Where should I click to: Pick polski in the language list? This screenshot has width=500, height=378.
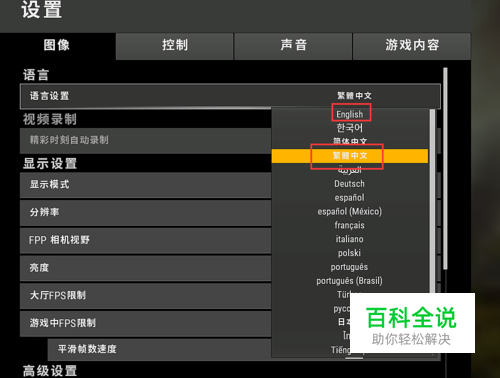click(x=350, y=253)
